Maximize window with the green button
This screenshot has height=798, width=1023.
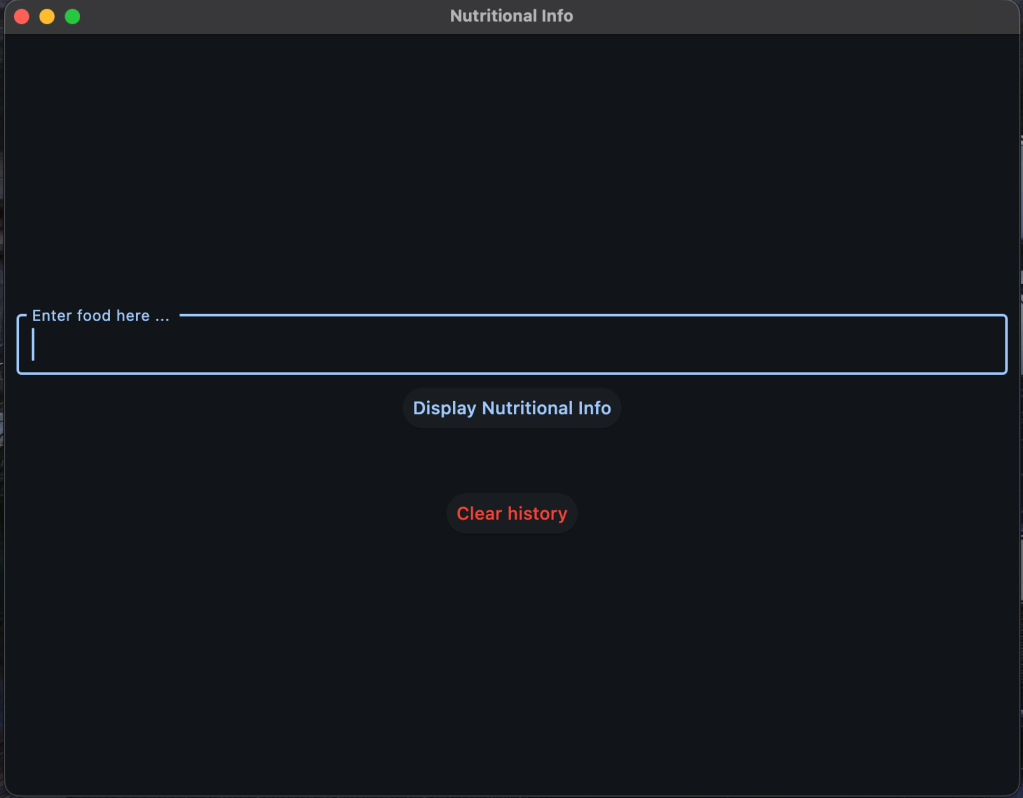click(x=73, y=16)
